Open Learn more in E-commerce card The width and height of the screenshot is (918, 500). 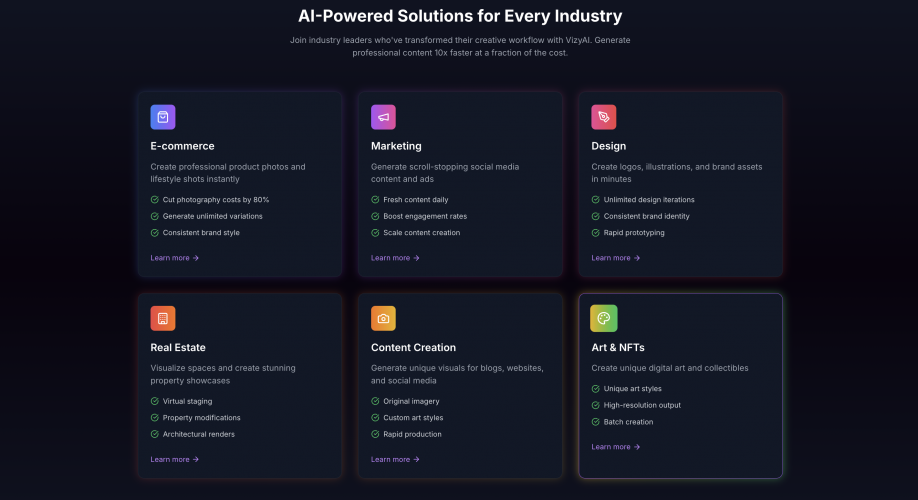pyautogui.click(x=174, y=258)
